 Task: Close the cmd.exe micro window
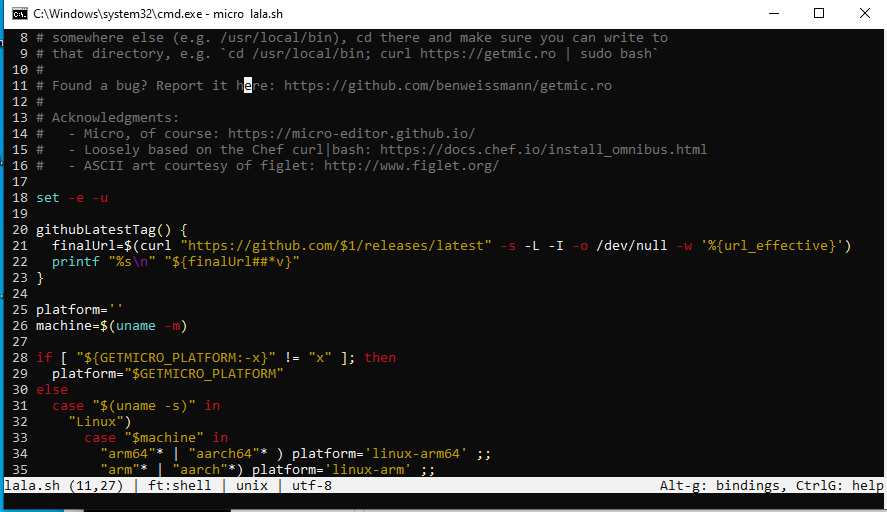click(864, 14)
